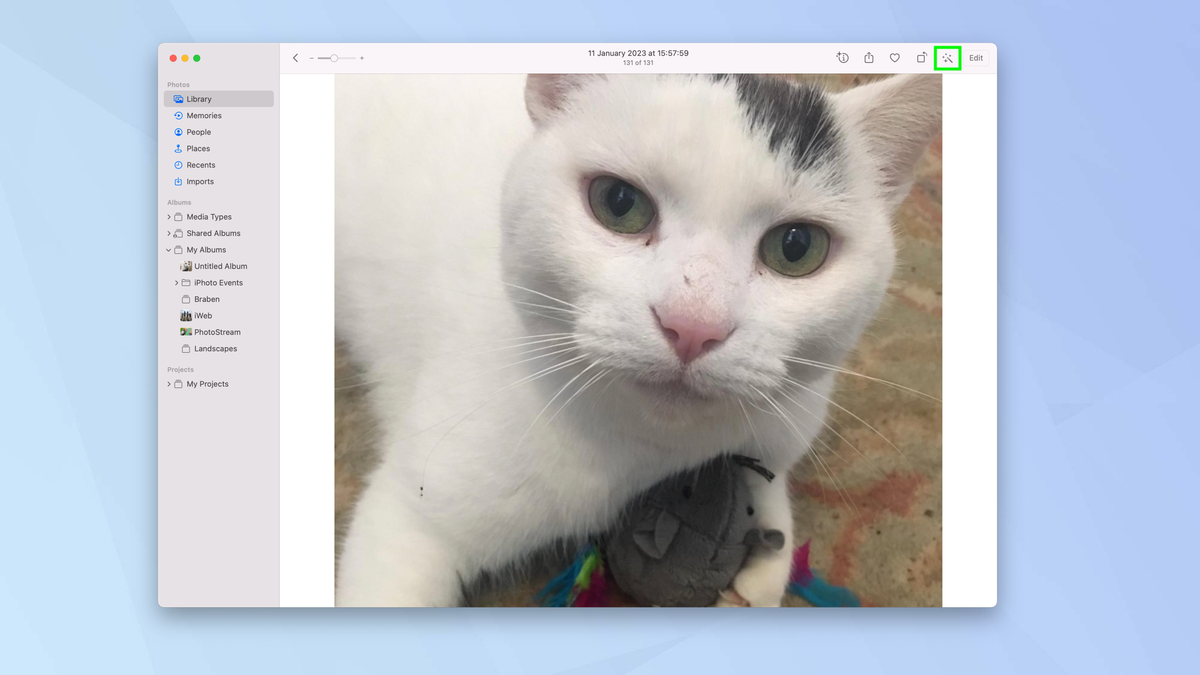
Task: Open the Library view
Action: (198, 98)
